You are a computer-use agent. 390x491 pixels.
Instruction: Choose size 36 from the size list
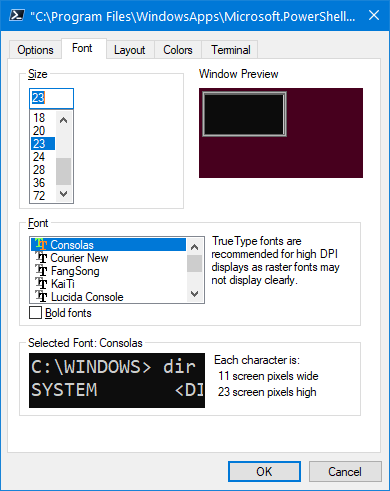[43, 183]
